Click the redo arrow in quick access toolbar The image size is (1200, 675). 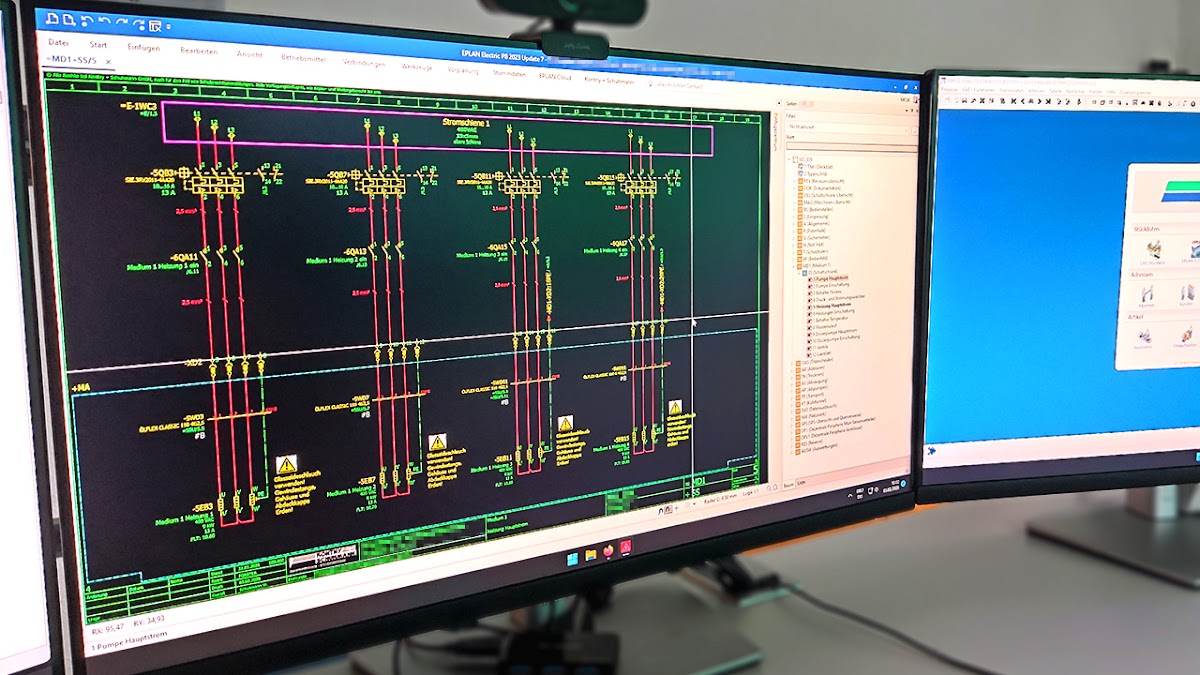coord(122,21)
